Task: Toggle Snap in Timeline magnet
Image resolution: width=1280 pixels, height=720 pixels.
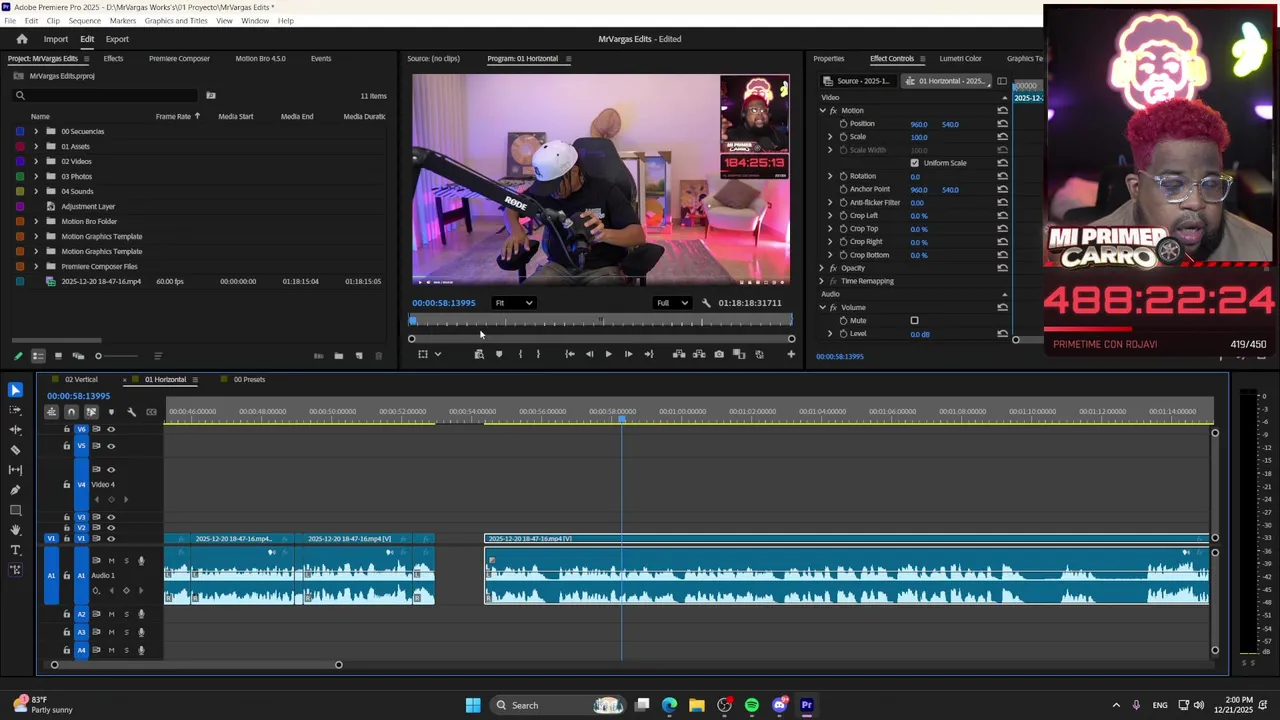Action: click(71, 412)
